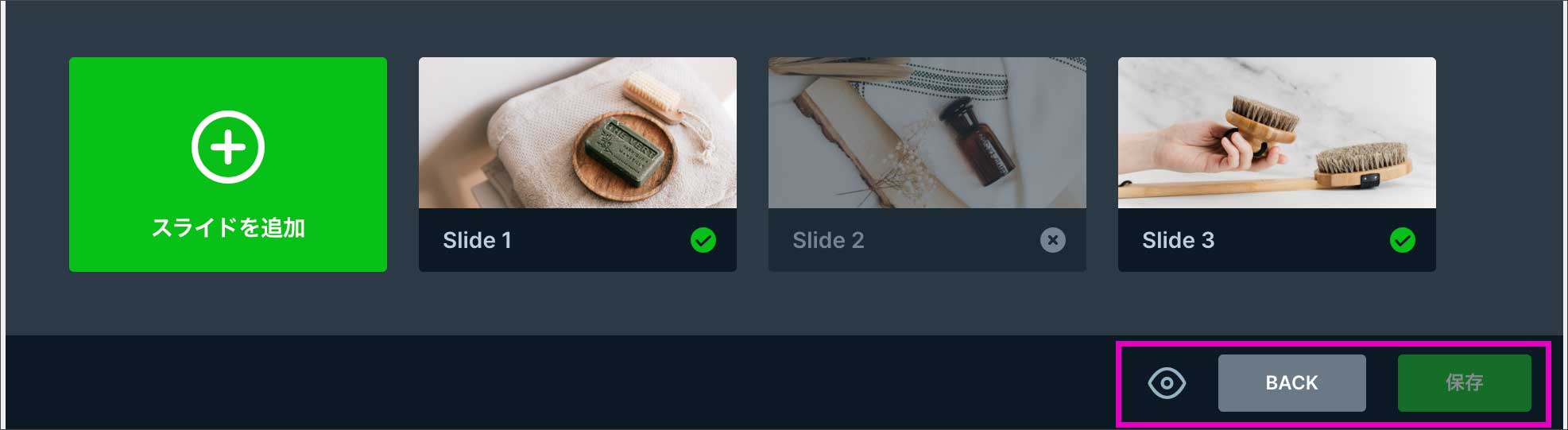Toggle the green checkmark on Slide 1
This screenshot has width=1568, height=430.
[x=703, y=240]
